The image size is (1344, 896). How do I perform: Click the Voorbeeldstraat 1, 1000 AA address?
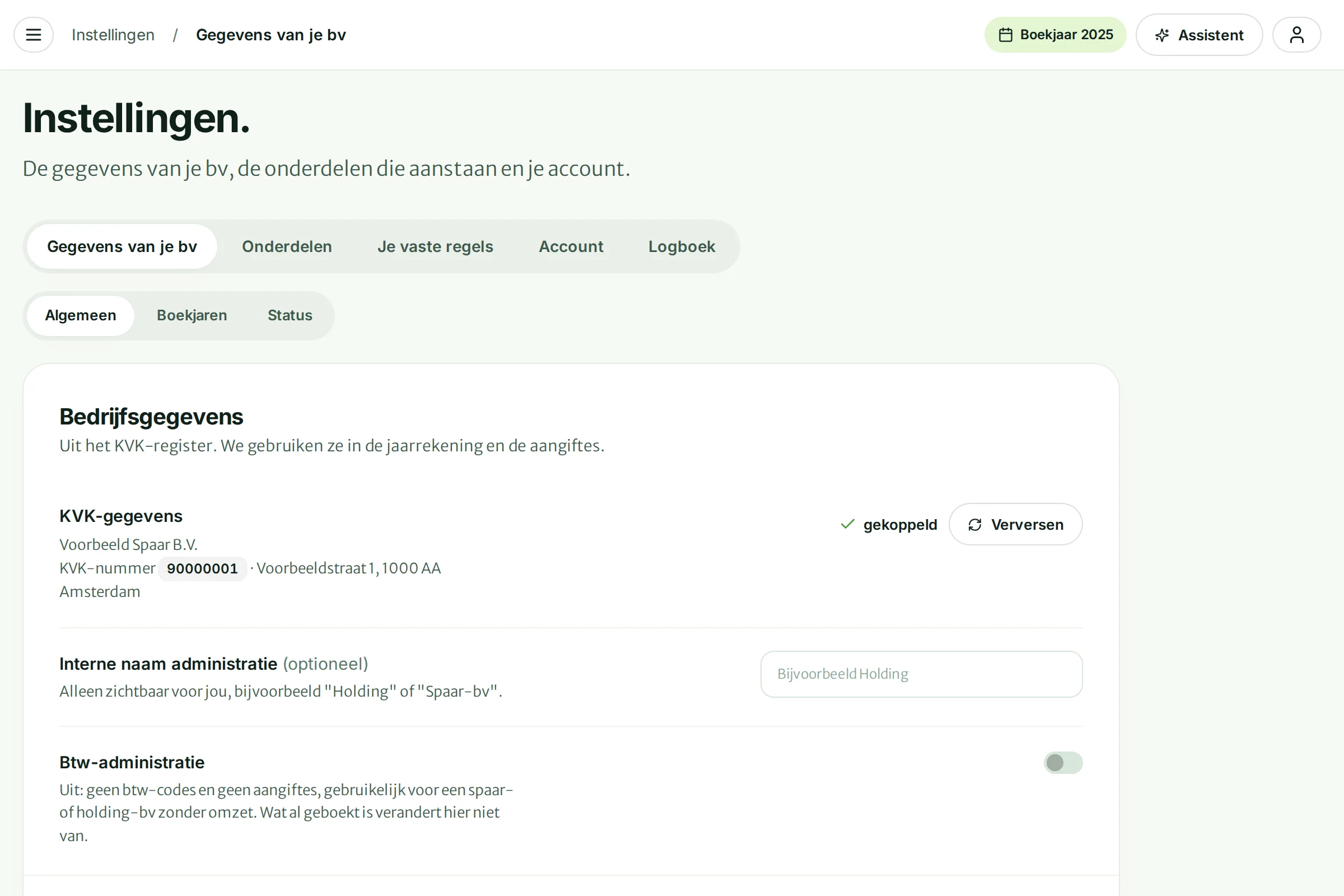click(x=348, y=568)
